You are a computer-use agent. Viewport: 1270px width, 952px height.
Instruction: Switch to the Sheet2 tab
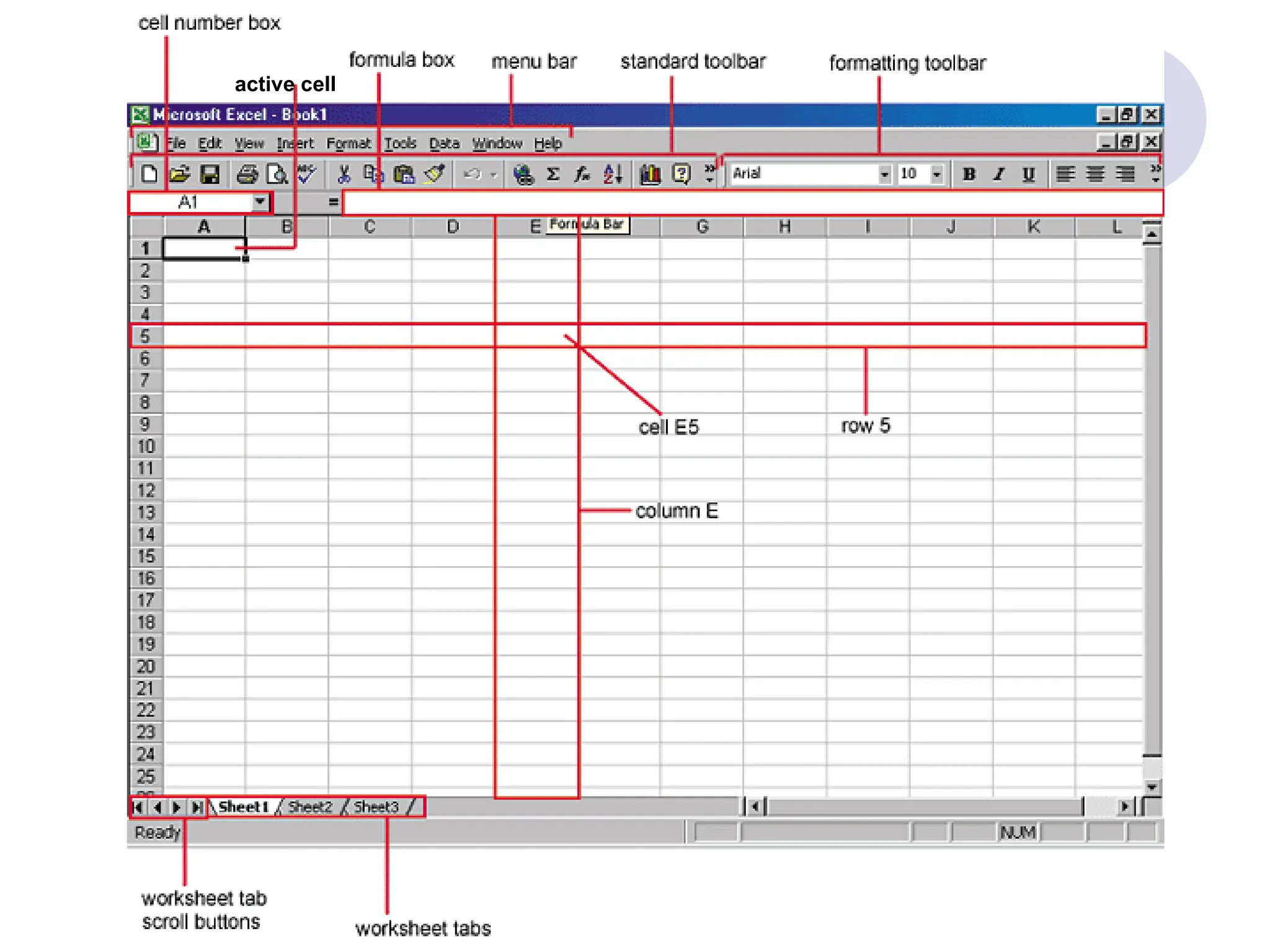[x=310, y=807]
